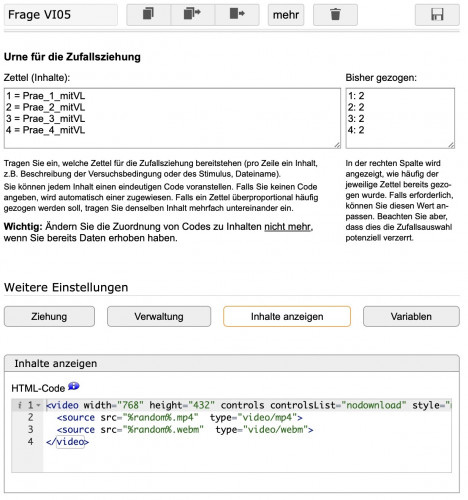Click the code line with '%random%.mp4'
Screen dimensions: 468x500
click(180, 417)
